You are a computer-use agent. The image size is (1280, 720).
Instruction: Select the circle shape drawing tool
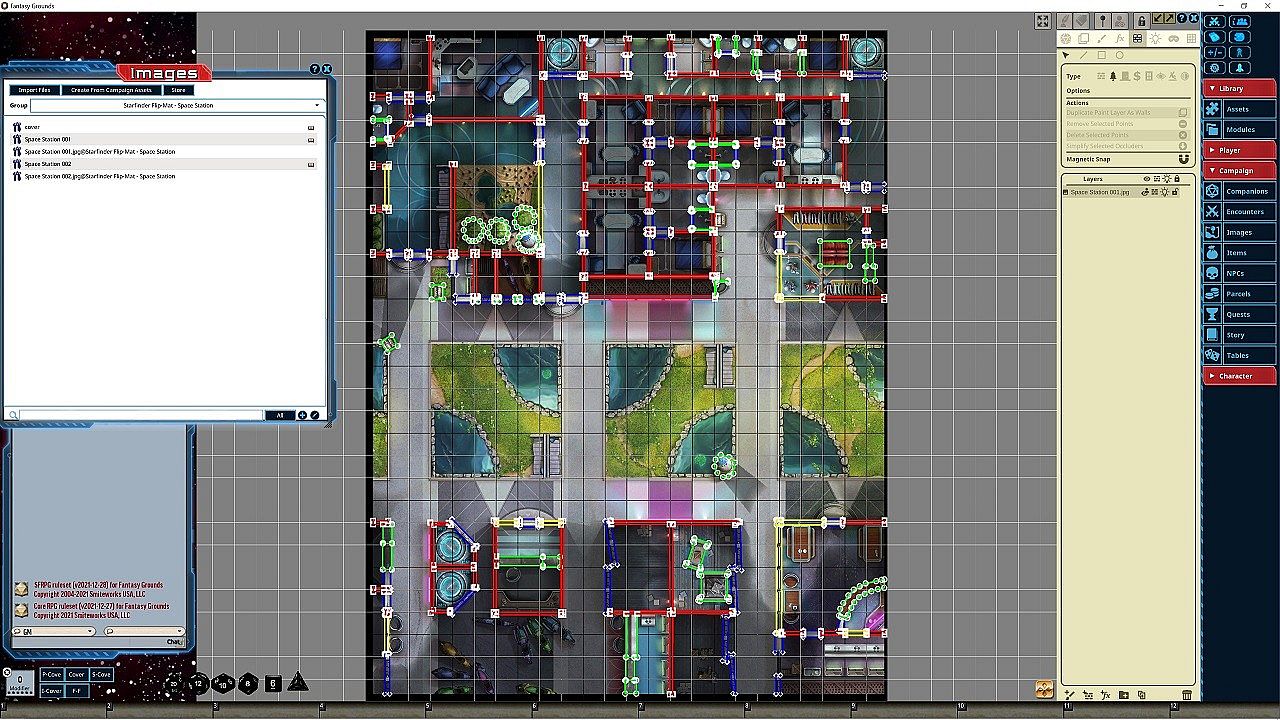click(x=1119, y=55)
